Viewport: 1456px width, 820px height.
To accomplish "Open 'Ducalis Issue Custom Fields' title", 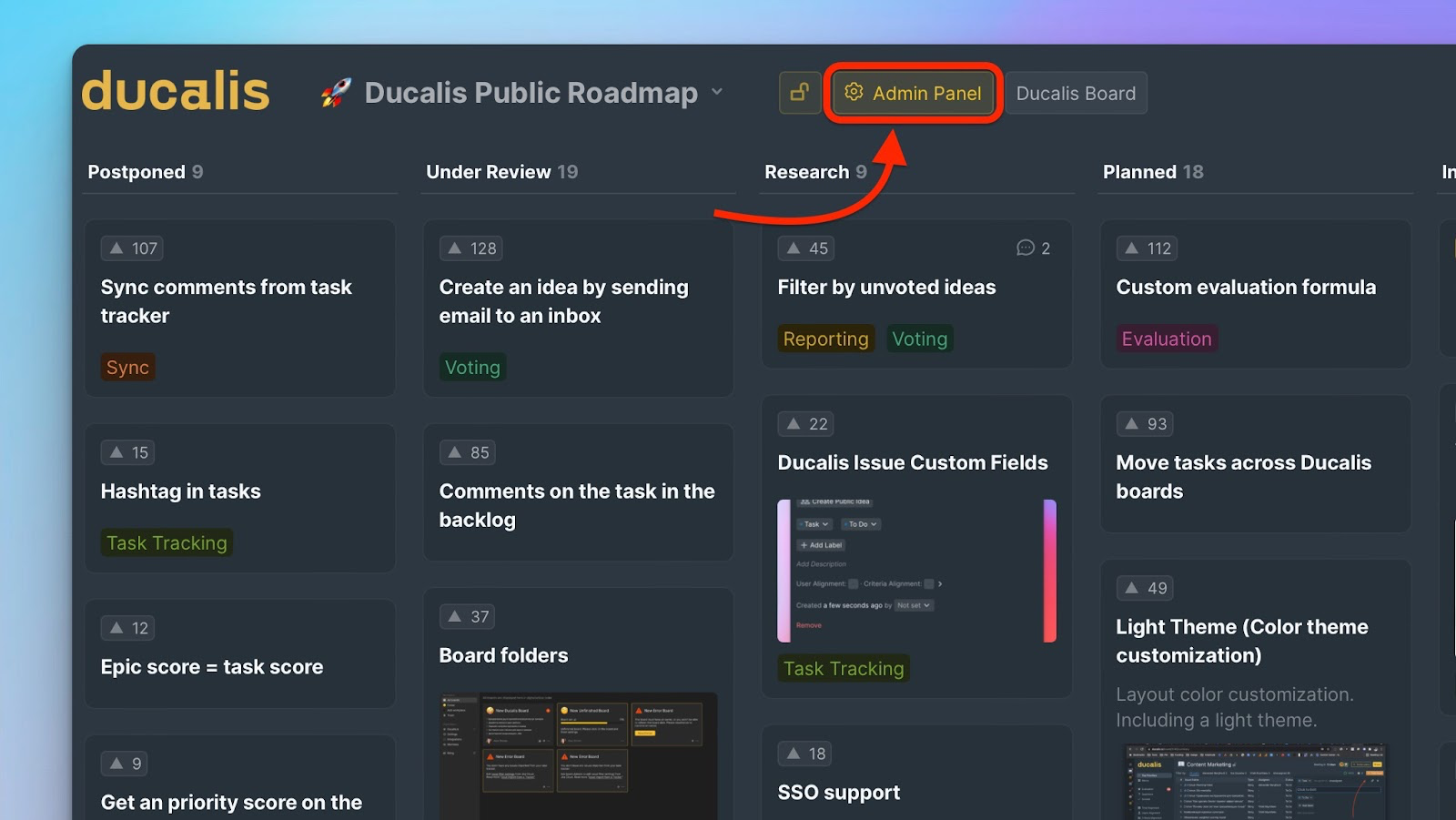I will (x=913, y=462).
